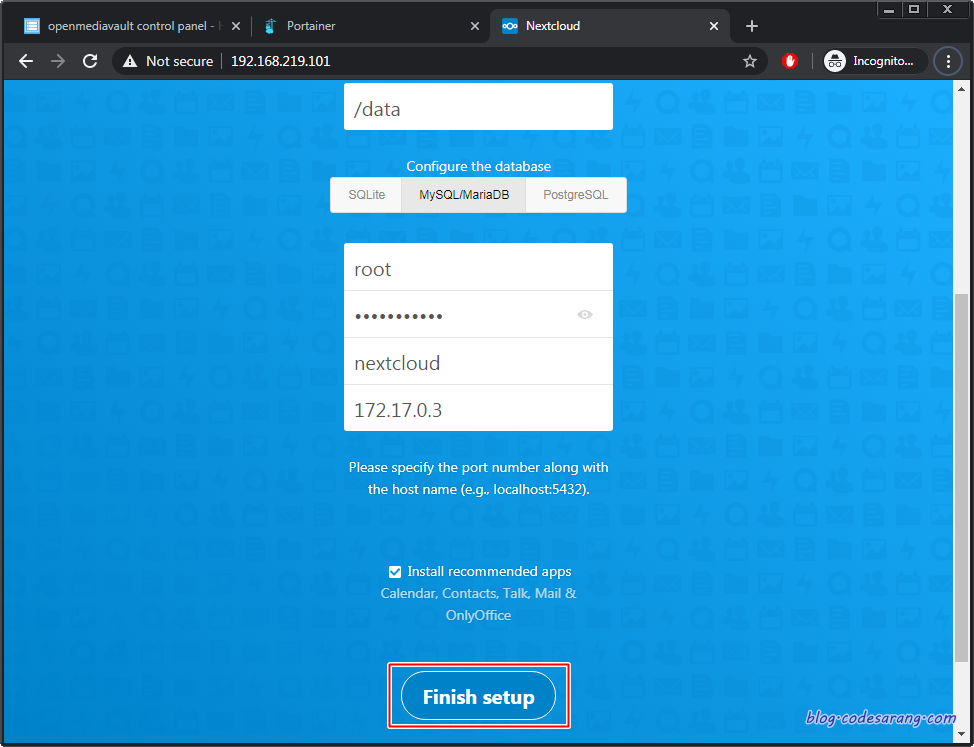Click the scrollbar up arrow
974x747 pixels.
click(961, 89)
